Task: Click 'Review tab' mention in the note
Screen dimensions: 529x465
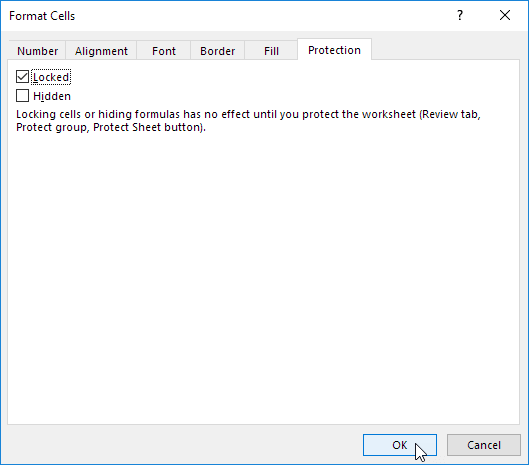Action: tap(450, 114)
